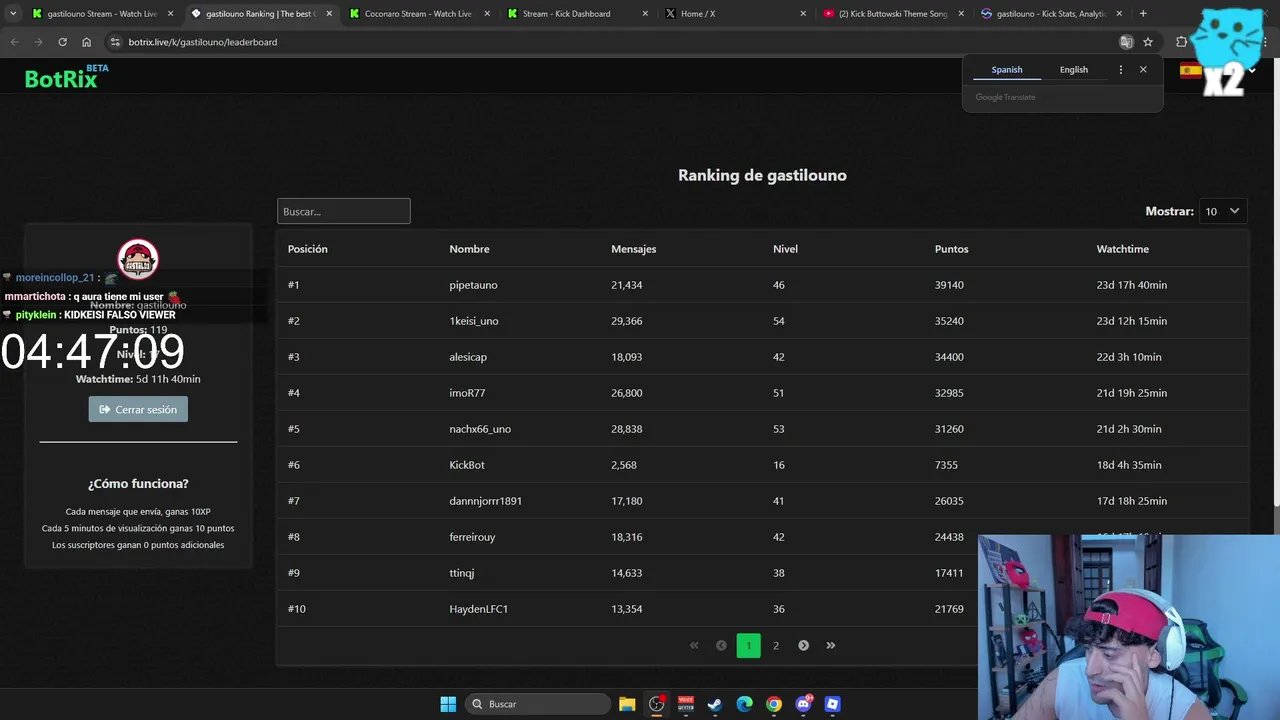Screen dimensions: 1280x720
Task: Open the Google Translate icon in address bar
Action: (1126, 42)
